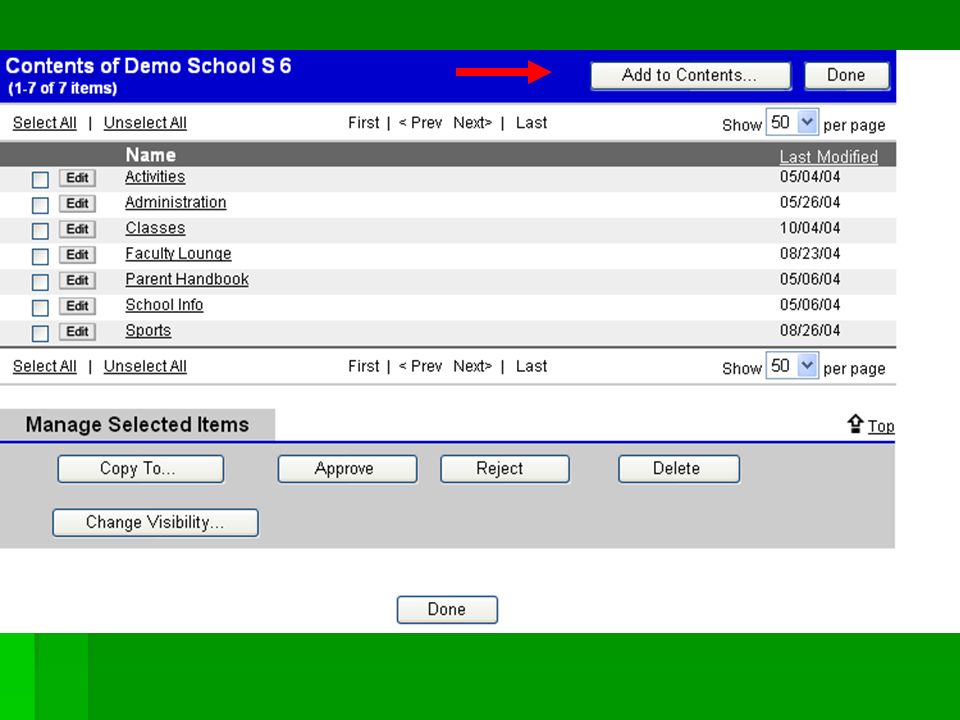The height and width of the screenshot is (720, 960).
Task: Tick the Parent Handbook checkbox
Action: click(40, 282)
